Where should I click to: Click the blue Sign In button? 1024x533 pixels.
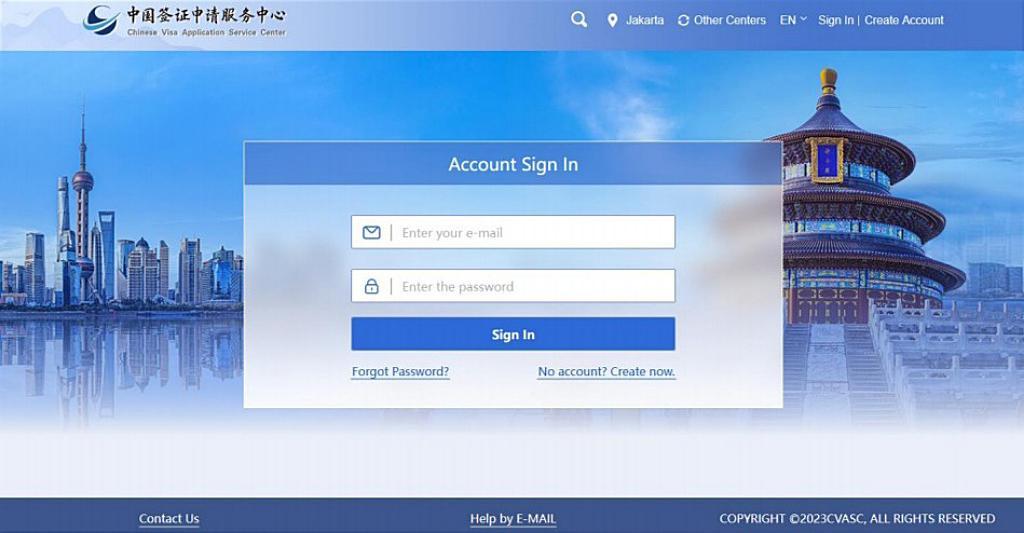pyautogui.click(x=513, y=334)
